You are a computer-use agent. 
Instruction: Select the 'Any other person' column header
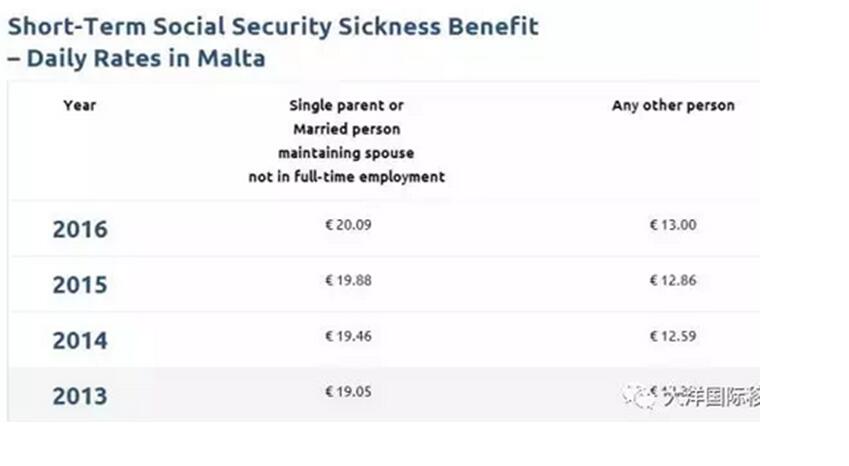coord(673,106)
